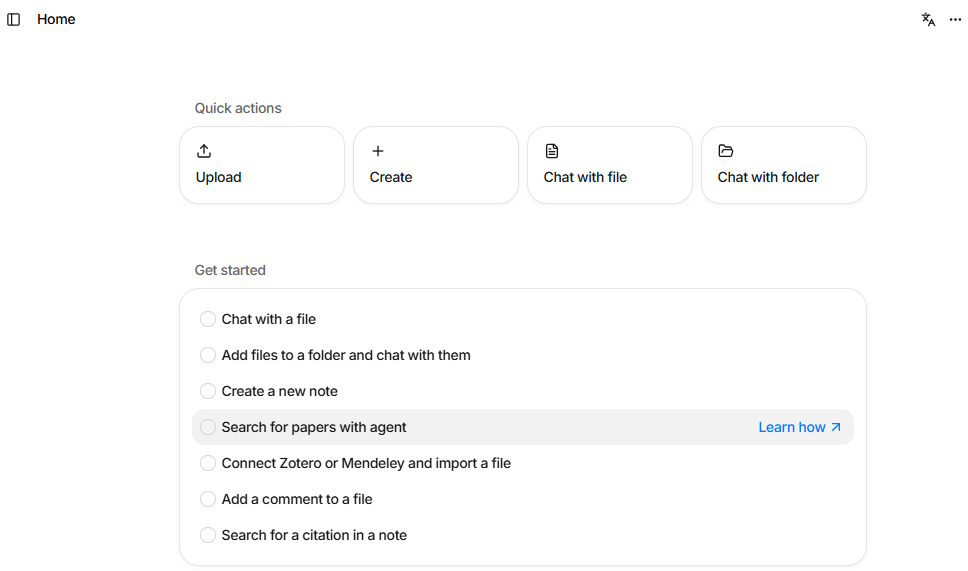Select 'Connect Zotero or Mendeley and import a file'
Viewport: 968px width, 571px height.
pos(366,463)
